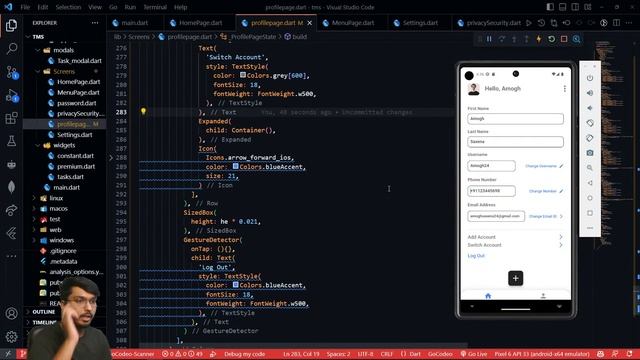The width and height of the screenshot is (640, 360).
Task: Tap the home tab in phone bottom bar
Action: pyautogui.click(x=488, y=296)
